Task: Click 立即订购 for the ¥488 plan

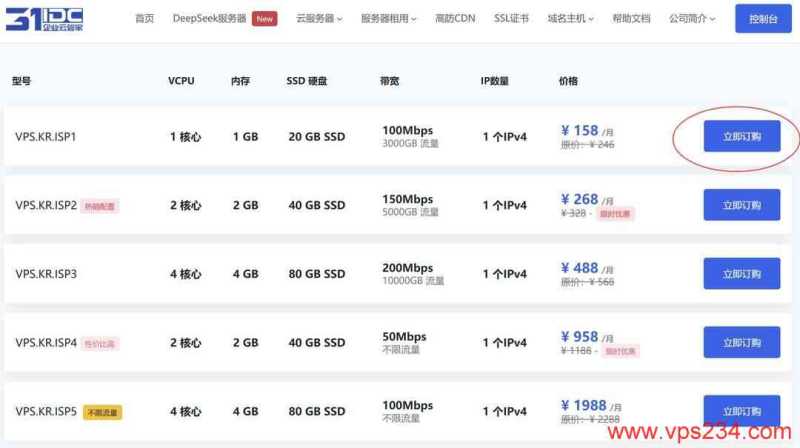Action: click(741, 273)
